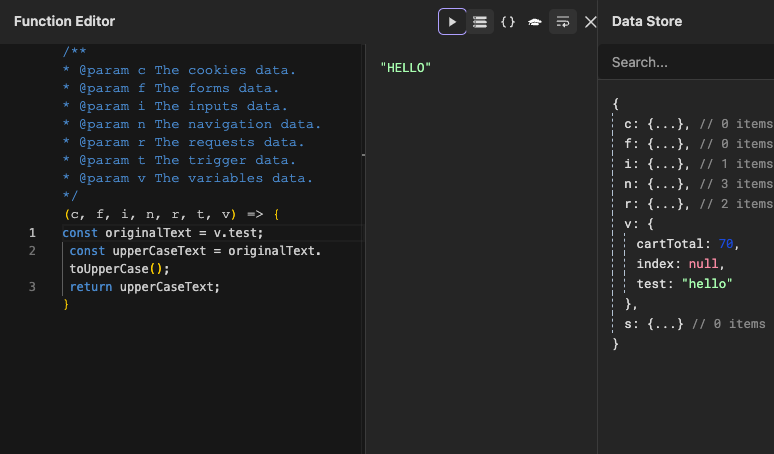Select the index null value
774x454 pixels.
tap(703, 264)
